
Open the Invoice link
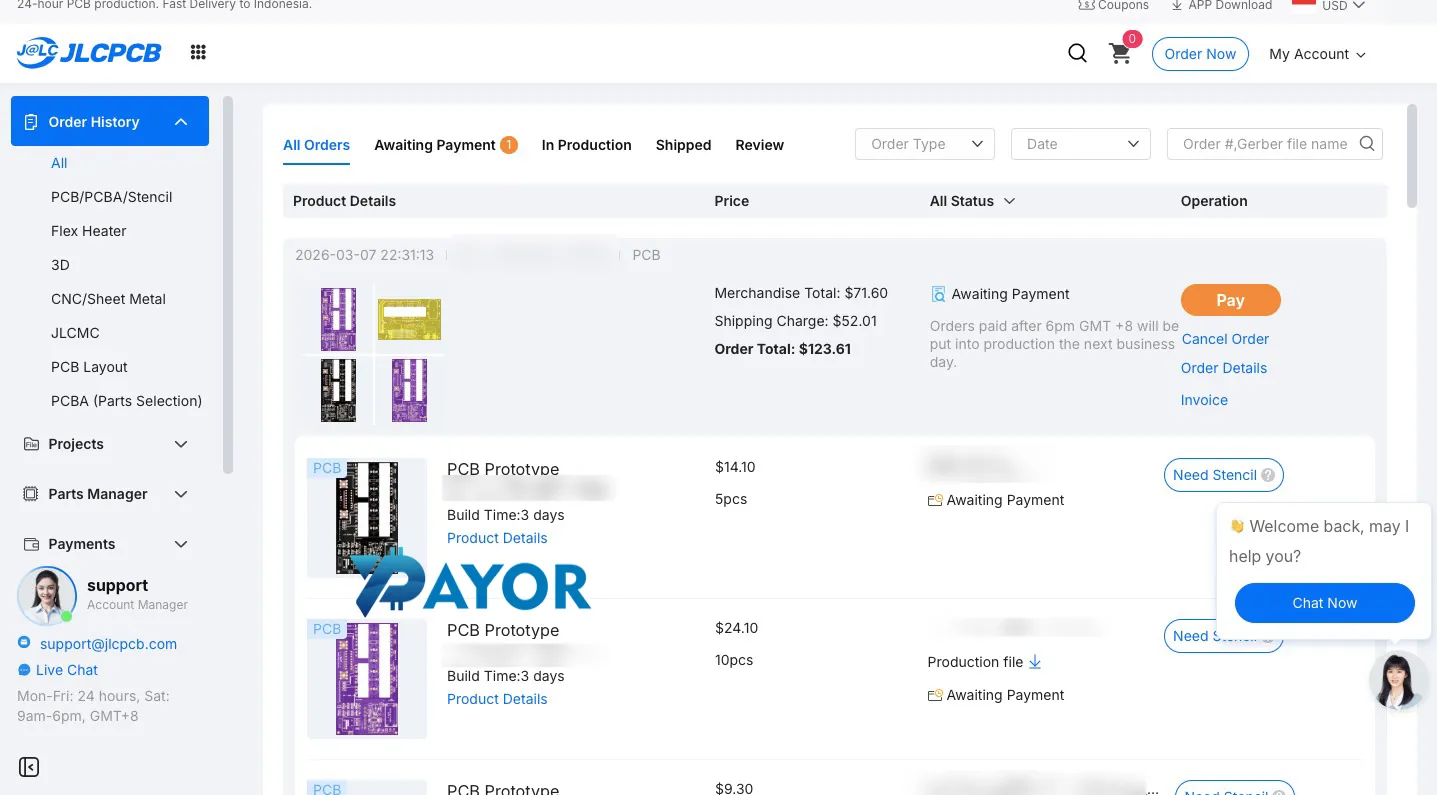pyautogui.click(x=1204, y=400)
